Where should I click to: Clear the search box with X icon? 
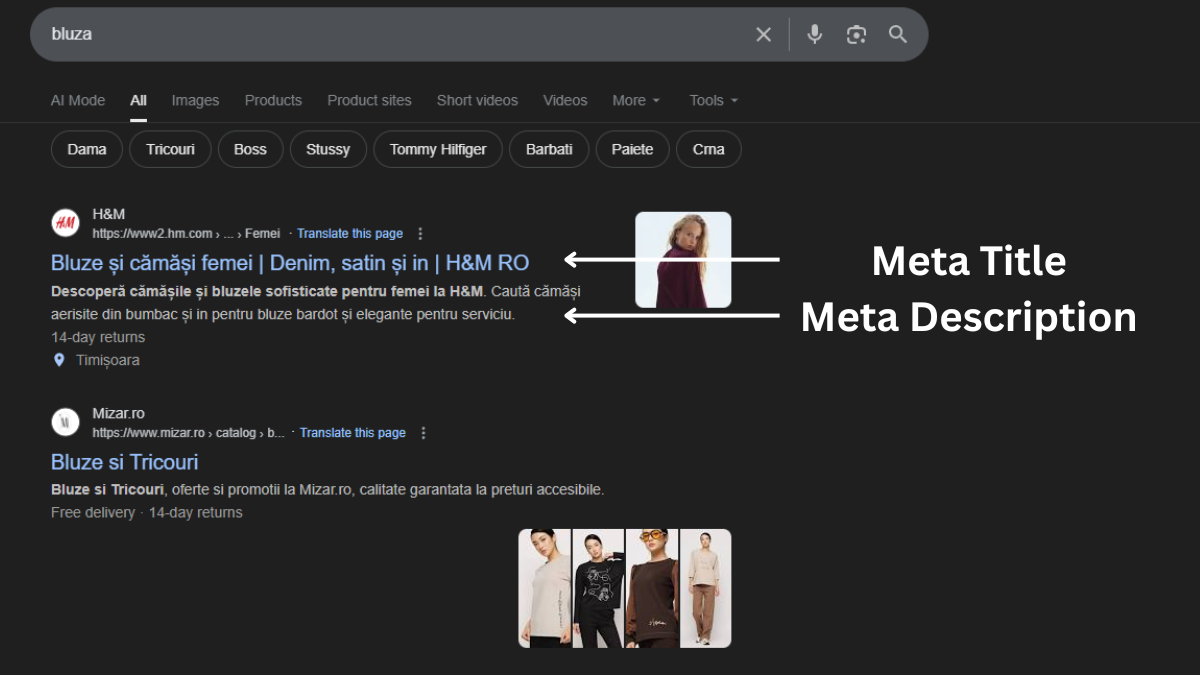763,35
